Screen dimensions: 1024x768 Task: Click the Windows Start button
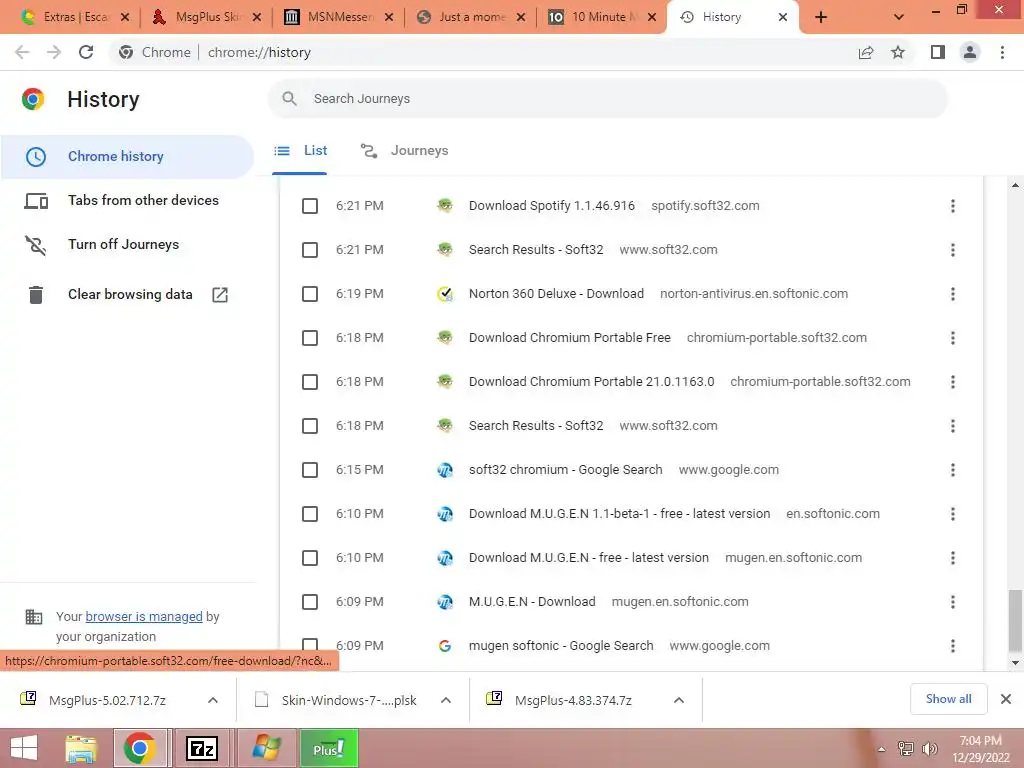24,748
